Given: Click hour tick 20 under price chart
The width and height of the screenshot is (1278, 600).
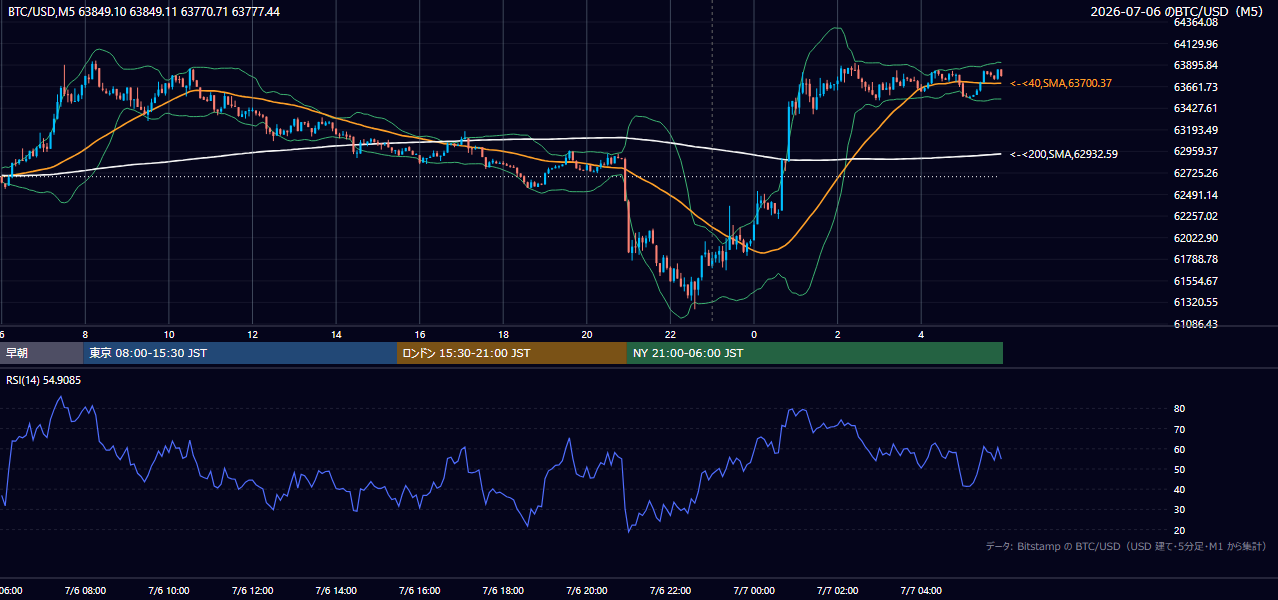Looking at the screenshot, I should (587, 334).
